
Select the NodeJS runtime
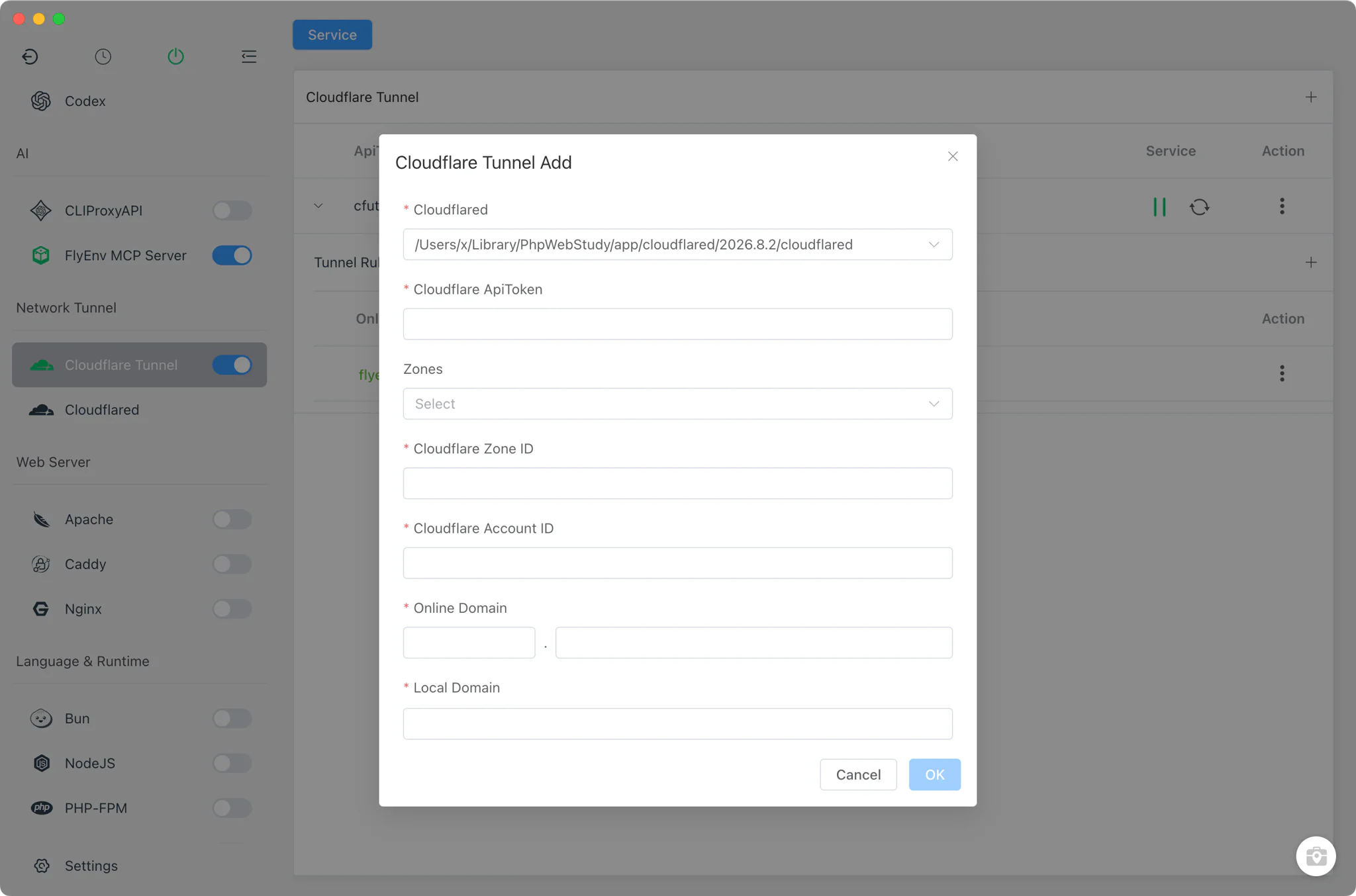coord(89,763)
